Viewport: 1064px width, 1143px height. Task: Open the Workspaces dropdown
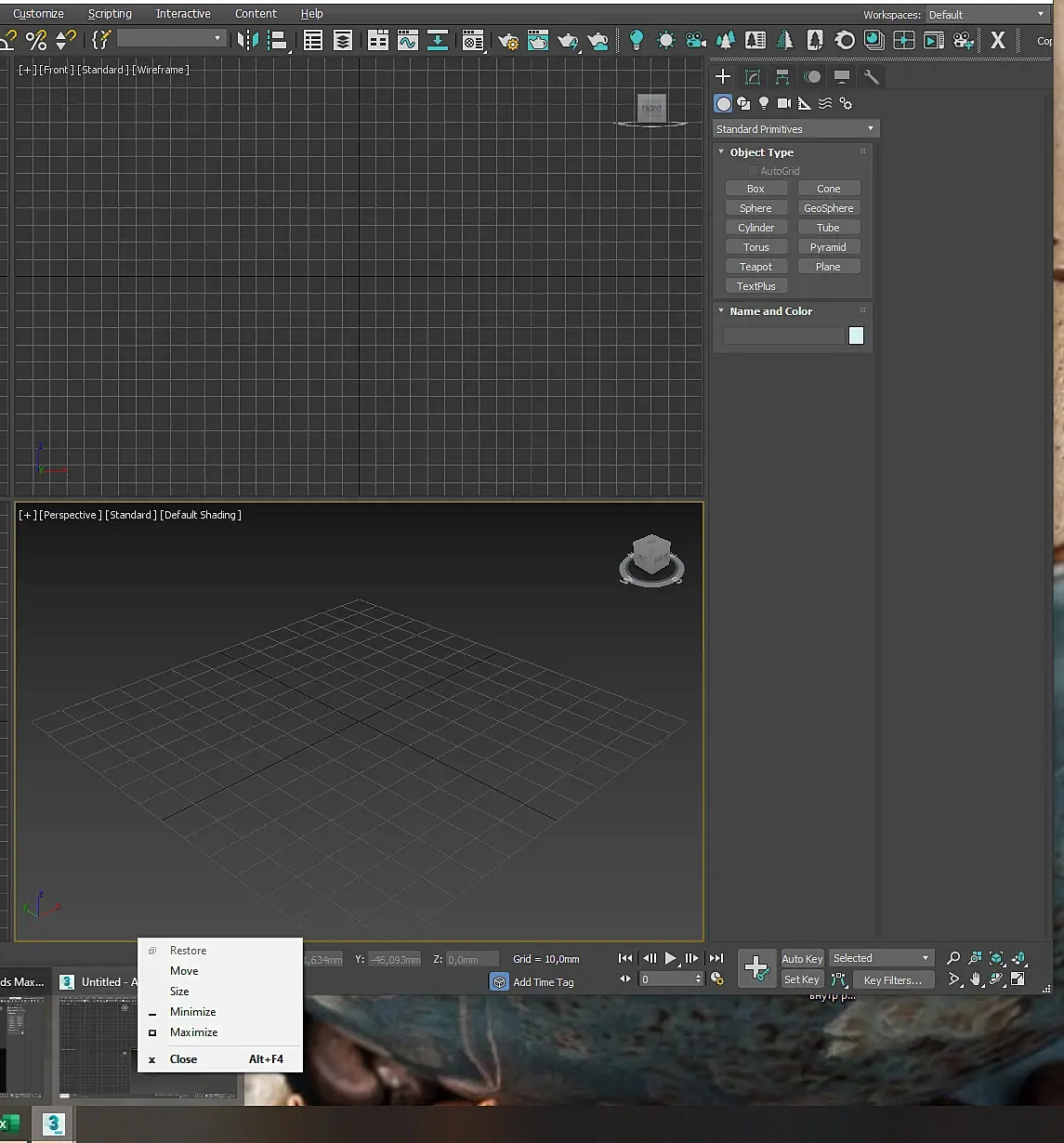[x=986, y=15]
